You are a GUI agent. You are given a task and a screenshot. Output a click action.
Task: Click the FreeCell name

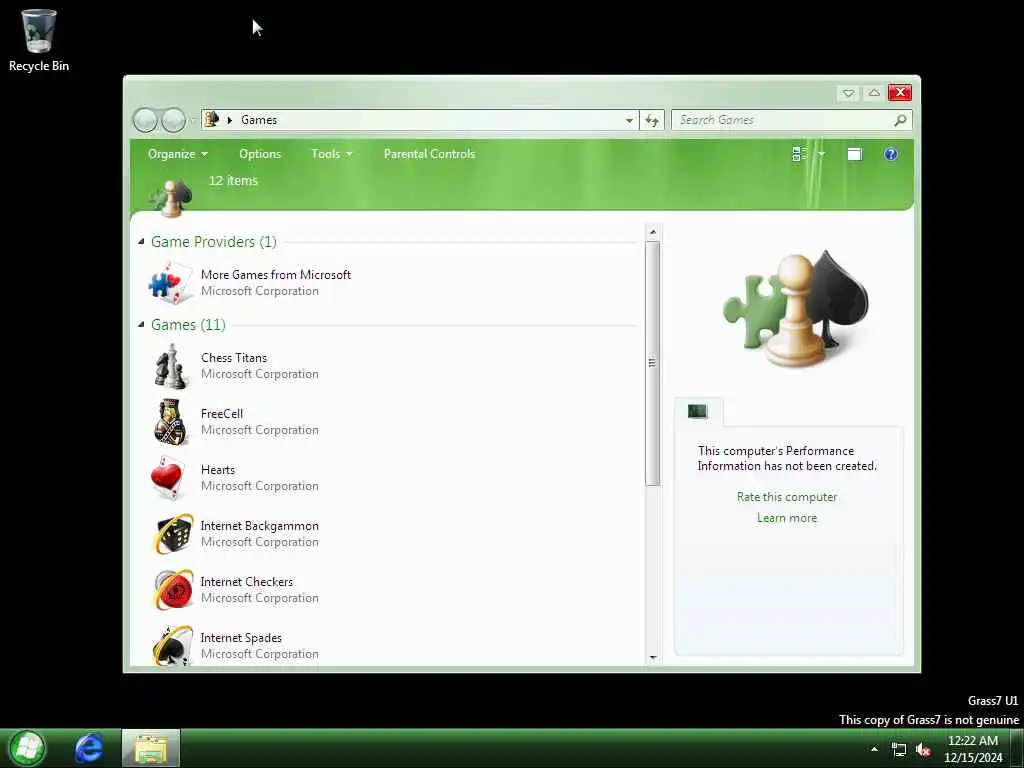[x=221, y=414]
